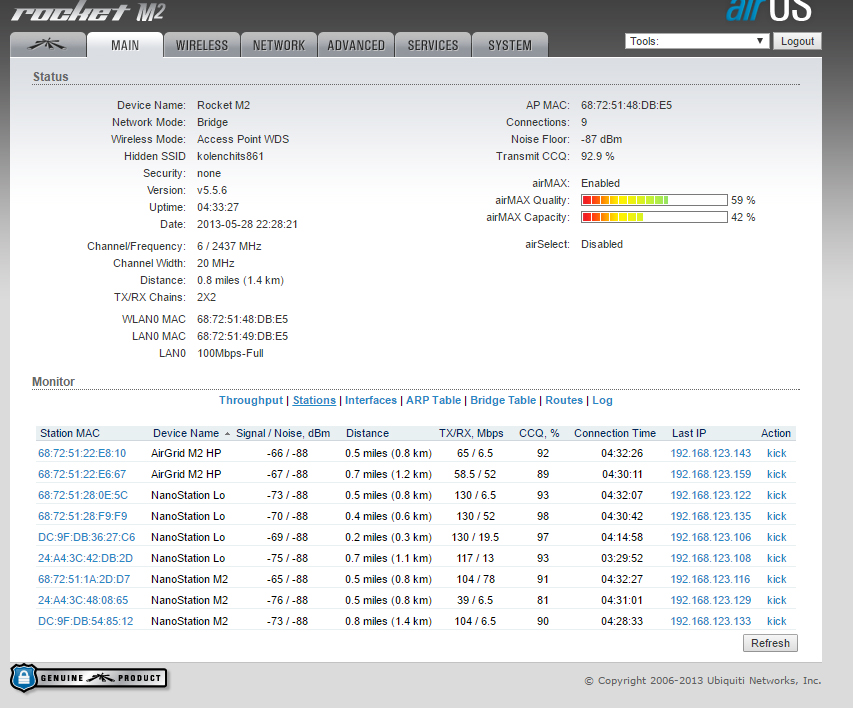Click the Logout button
853x708 pixels.
pyautogui.click(x=798, y=41)
